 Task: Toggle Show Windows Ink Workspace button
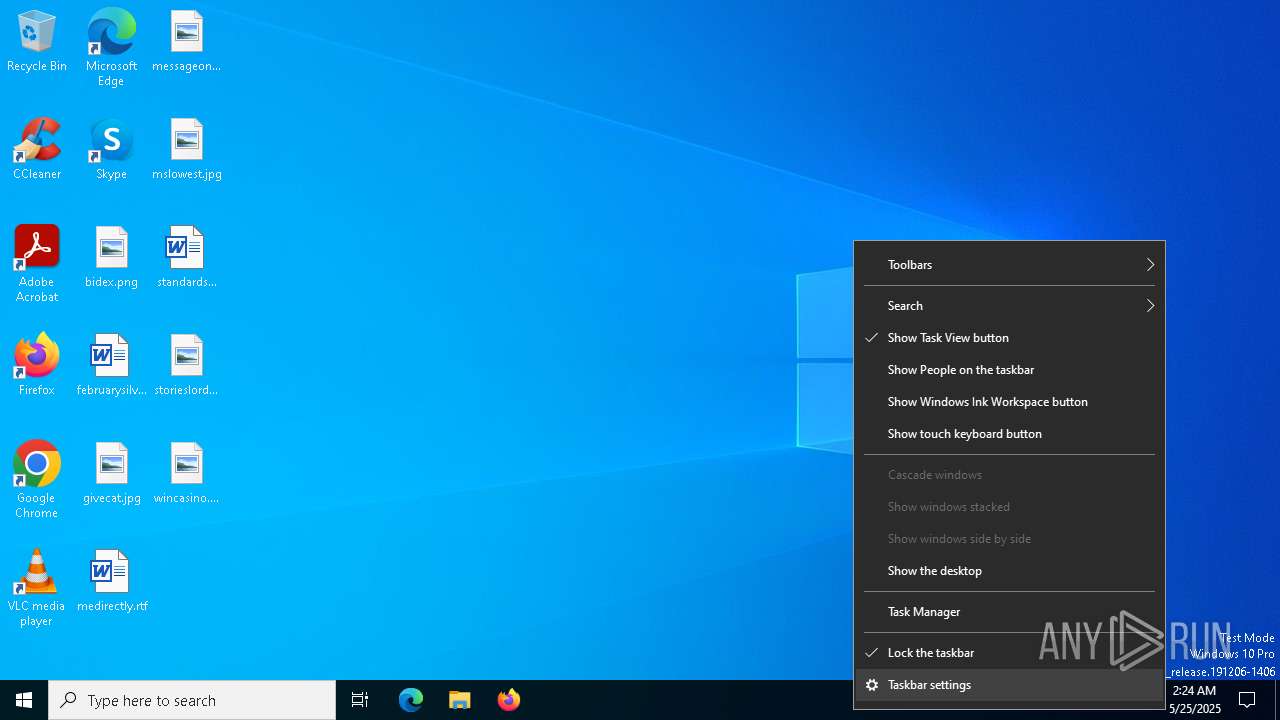coord(1009,402)
